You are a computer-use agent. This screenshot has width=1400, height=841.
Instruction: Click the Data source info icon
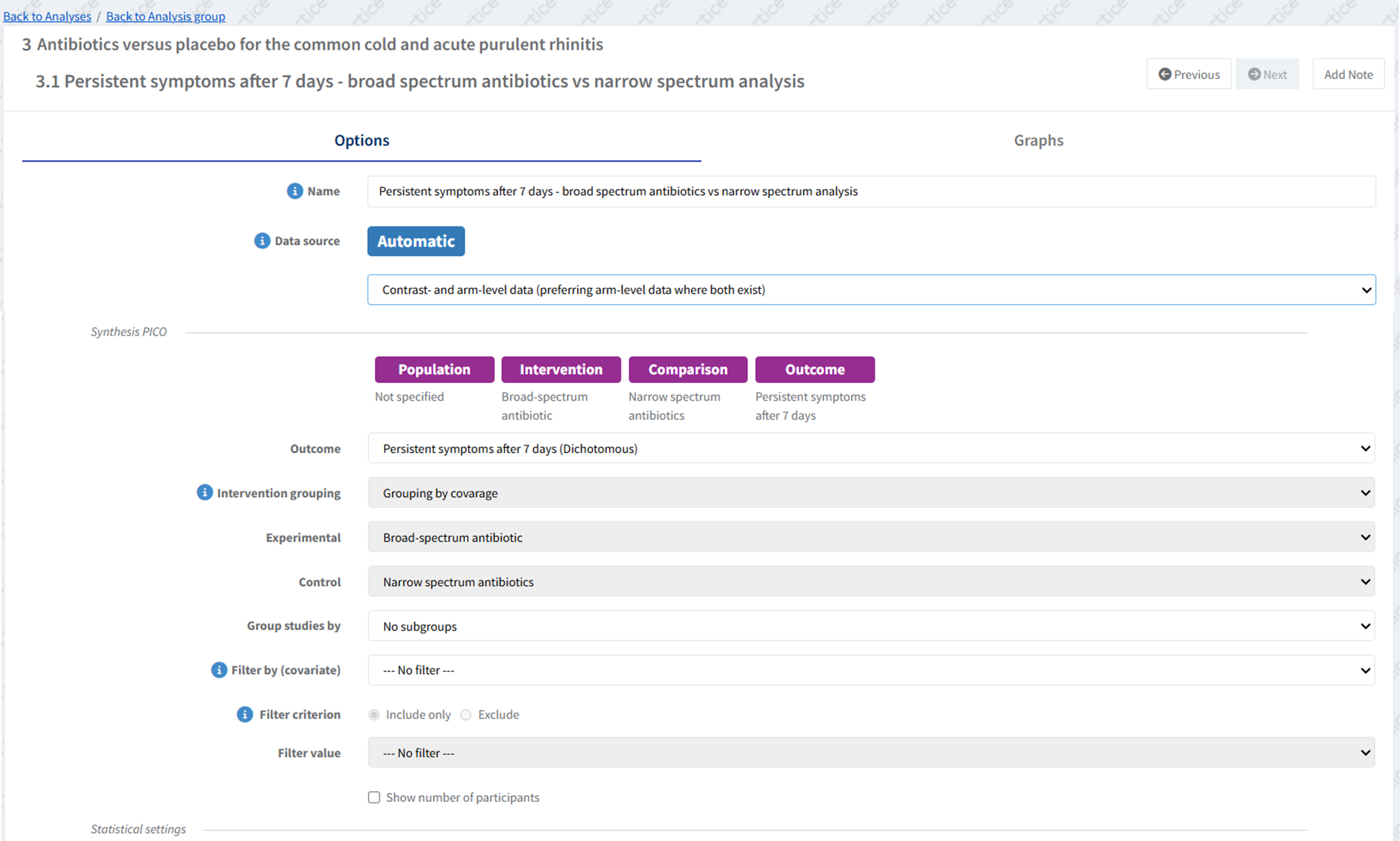pyautogui.click(x=262, y=240)
